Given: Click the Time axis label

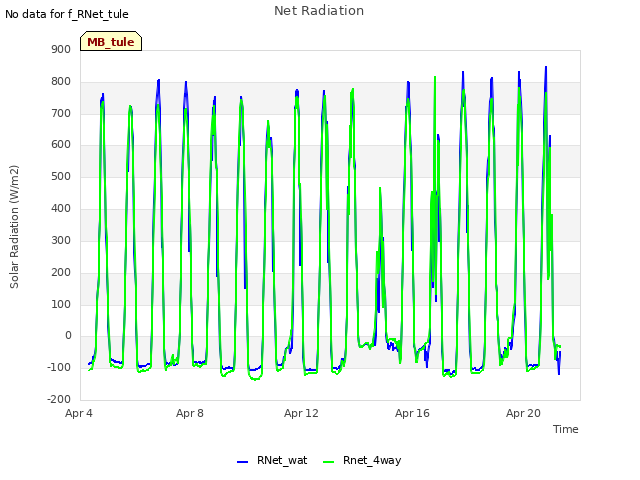Looking at the screenshot, I should point(566,429).
